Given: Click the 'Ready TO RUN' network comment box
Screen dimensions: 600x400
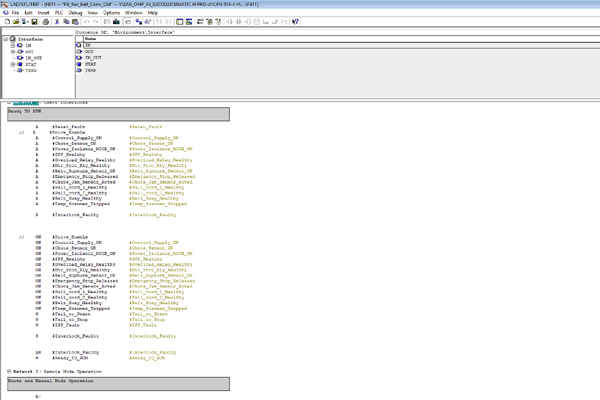Looking at the screenshot, I should point(119,114).
